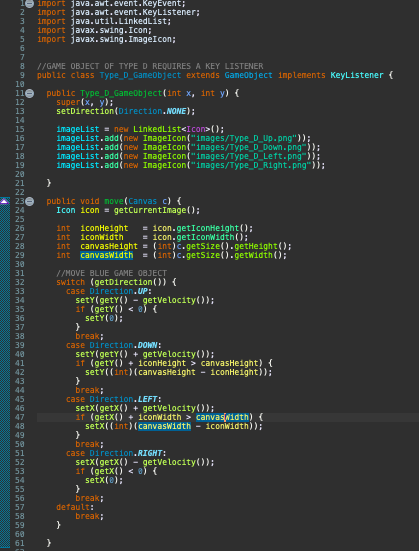Click highlighted canvasWidth declaration on line 29

[107, 255]
